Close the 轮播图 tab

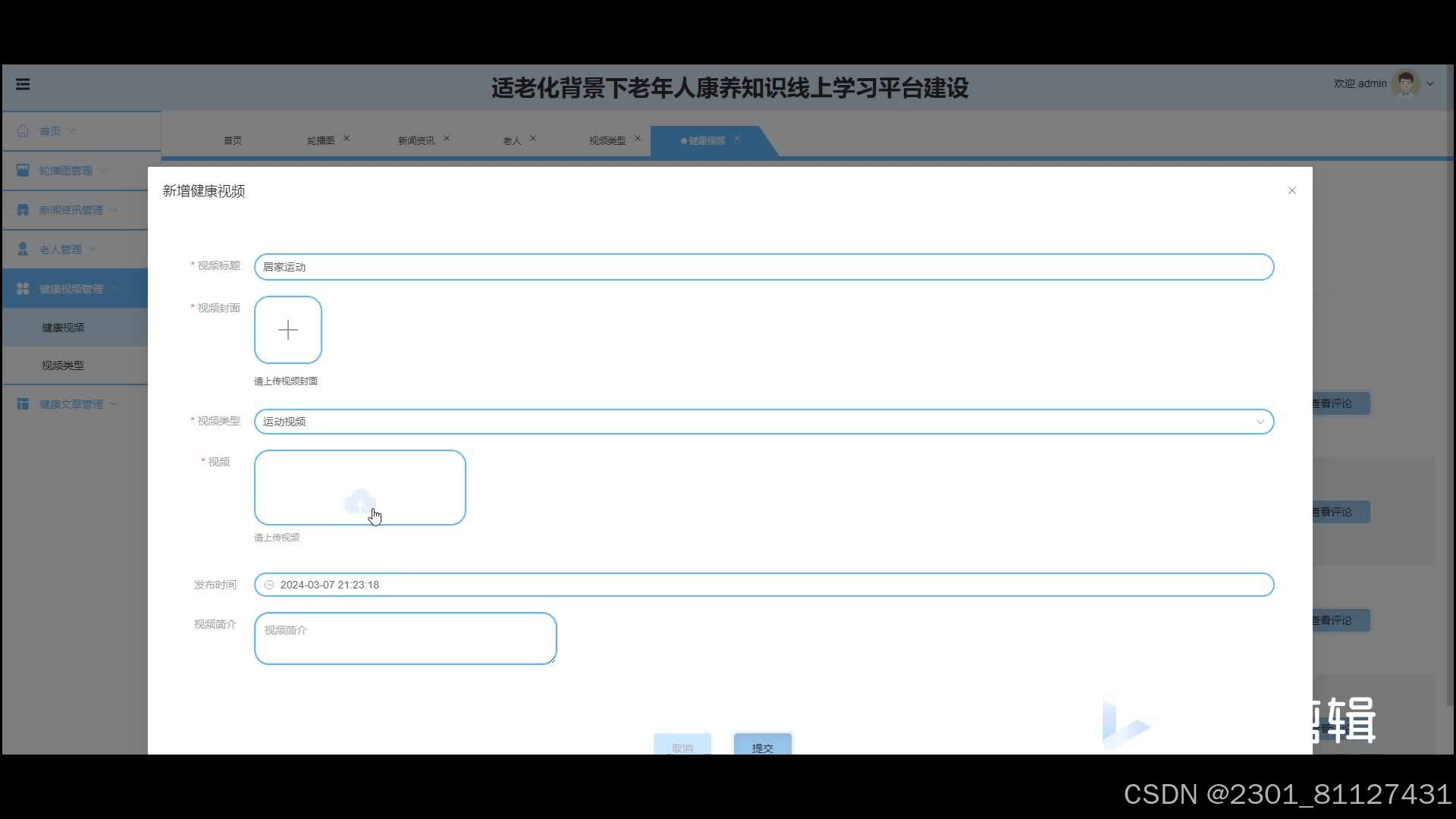click(x=347, y=138)
